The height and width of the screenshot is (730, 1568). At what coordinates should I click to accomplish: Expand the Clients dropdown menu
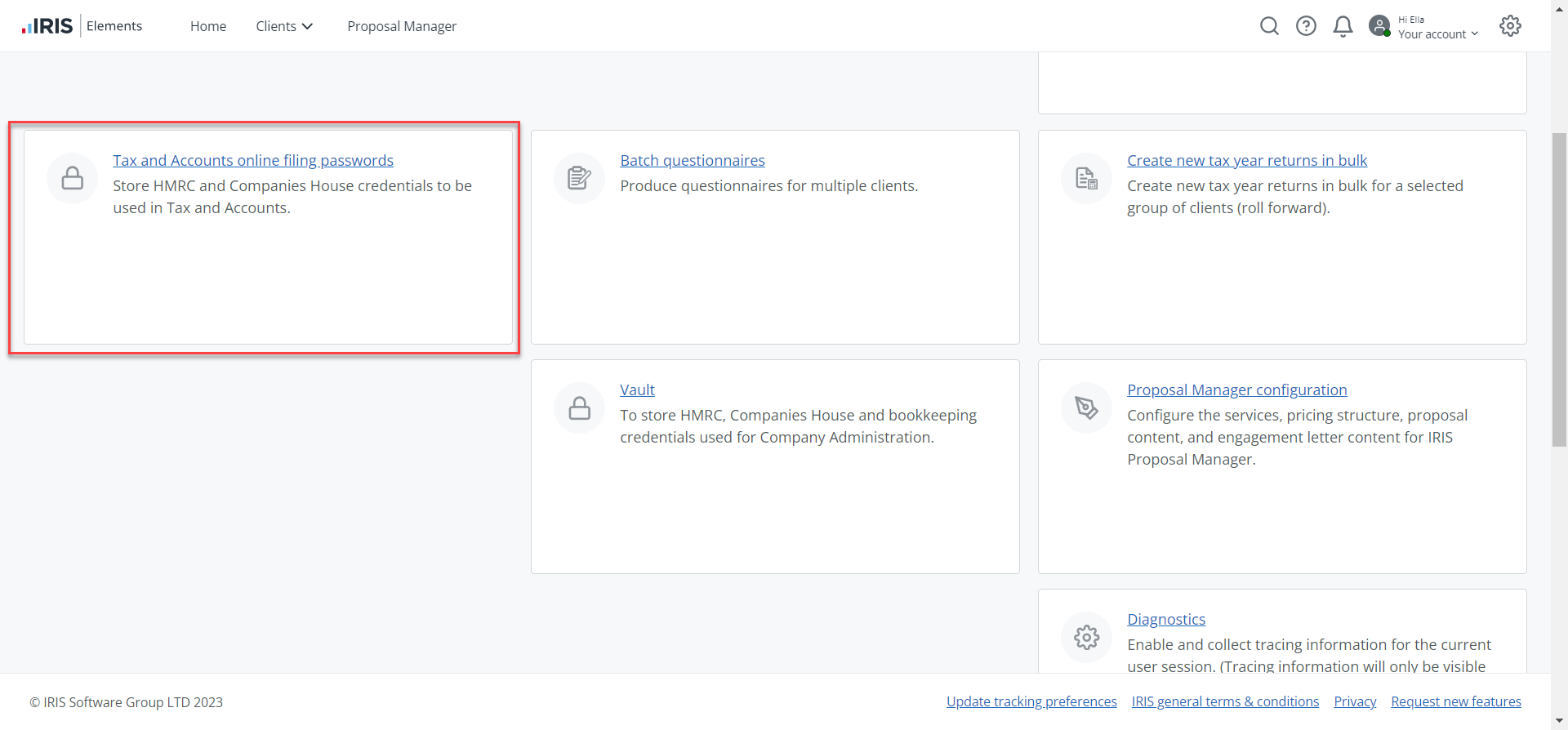[284, 26]
